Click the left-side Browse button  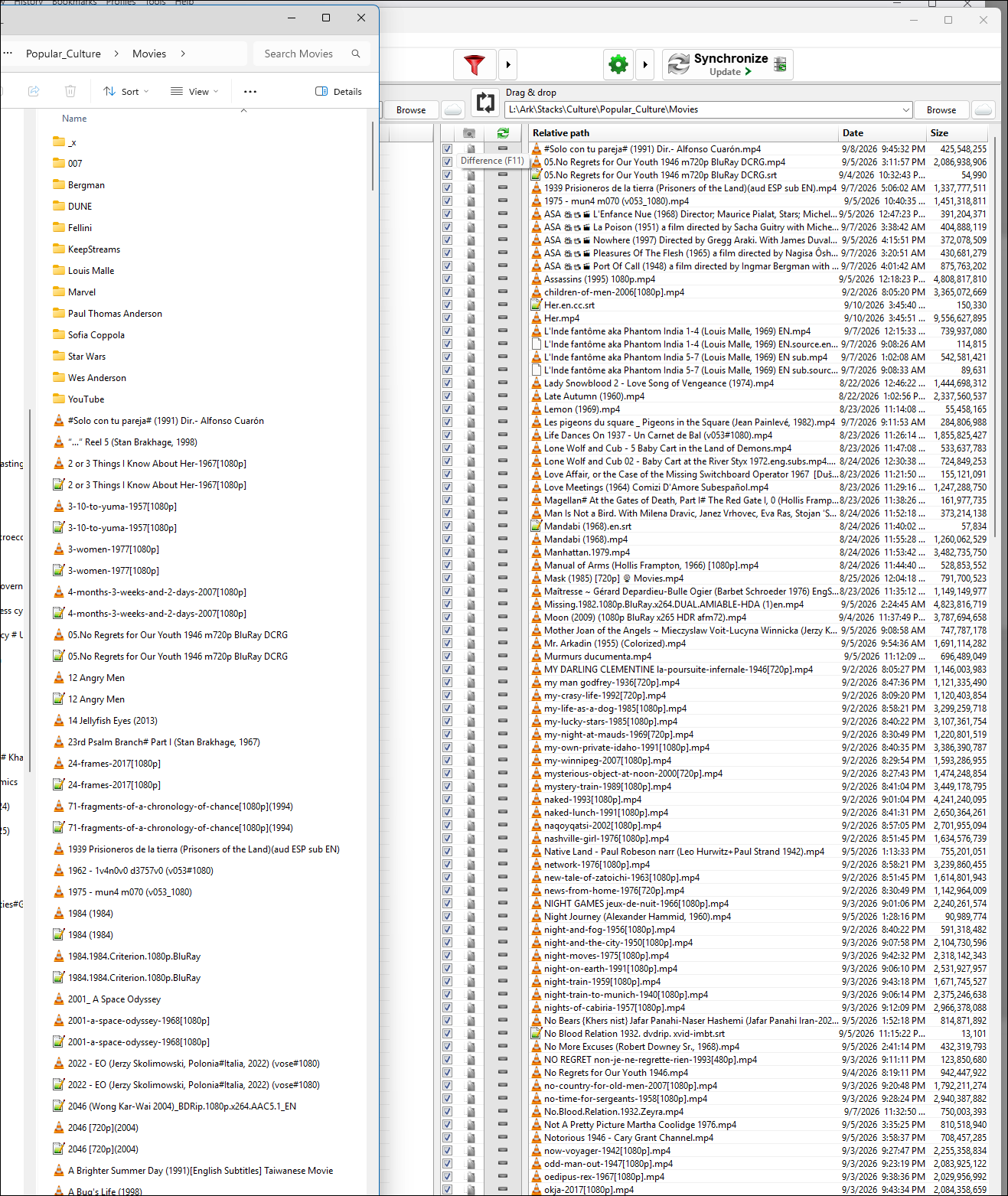(x=411, y=110)
